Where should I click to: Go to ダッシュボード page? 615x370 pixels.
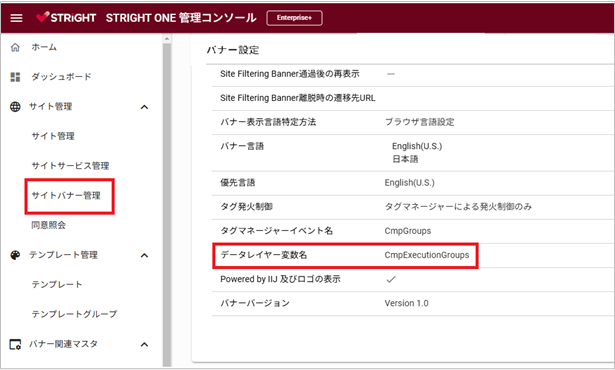pyautogui.click(x=61, y=77)
